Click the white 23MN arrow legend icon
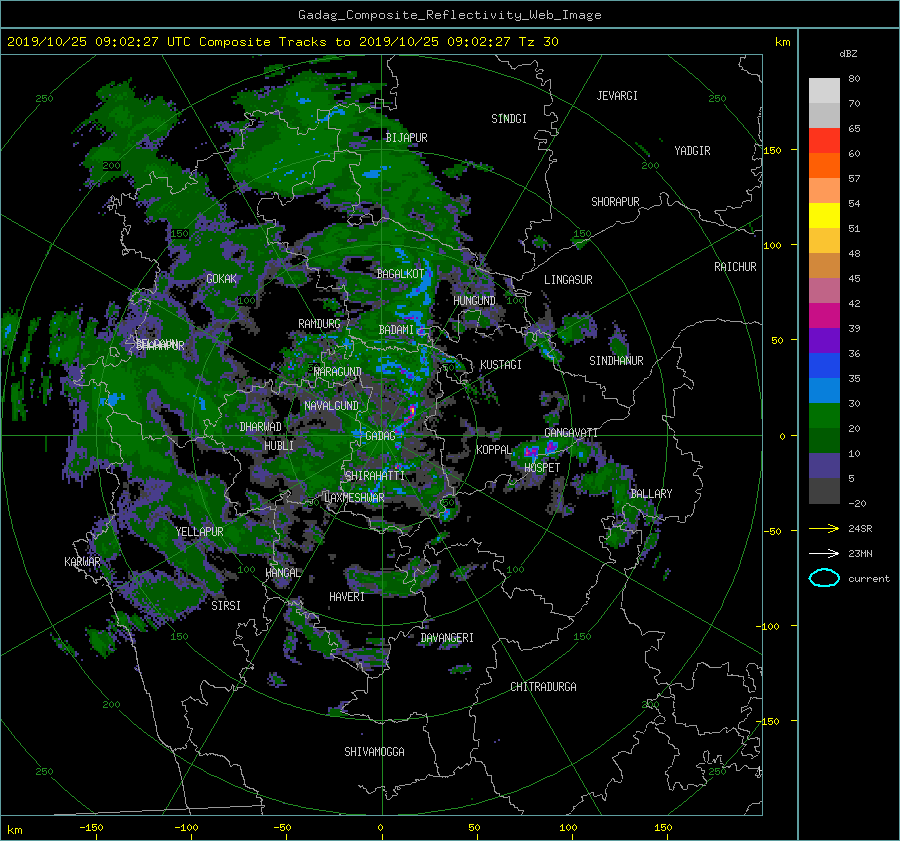The image size is (900, 841). pos(824,553)
